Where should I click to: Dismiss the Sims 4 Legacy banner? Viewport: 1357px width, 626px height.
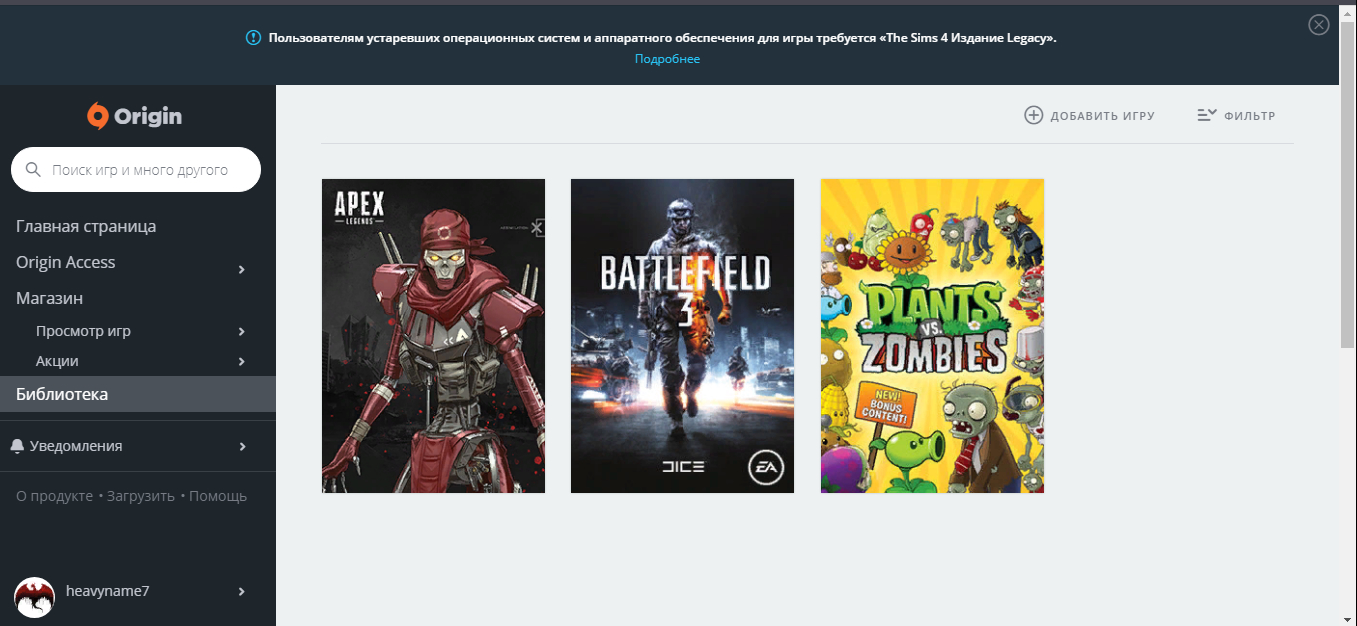[x=1319, y=25]
